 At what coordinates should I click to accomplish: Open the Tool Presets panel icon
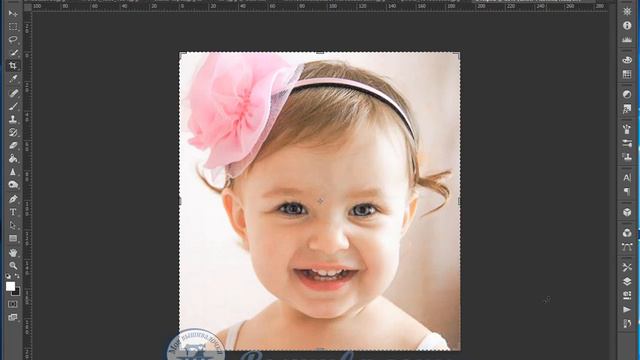pyautogui.click(x=627, y=267)
